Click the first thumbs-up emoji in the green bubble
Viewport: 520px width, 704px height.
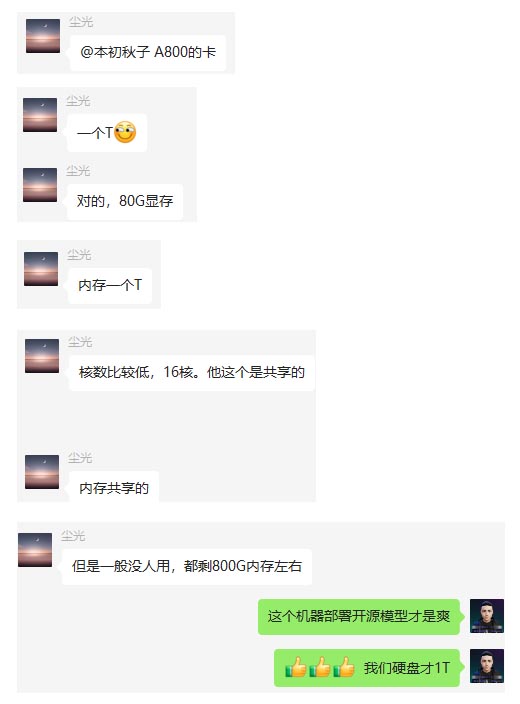click(296, 667)
